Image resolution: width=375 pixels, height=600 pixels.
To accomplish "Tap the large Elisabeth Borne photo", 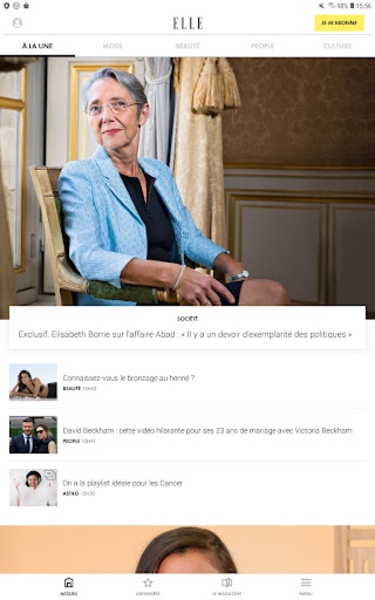I will (x=188, y=182).
